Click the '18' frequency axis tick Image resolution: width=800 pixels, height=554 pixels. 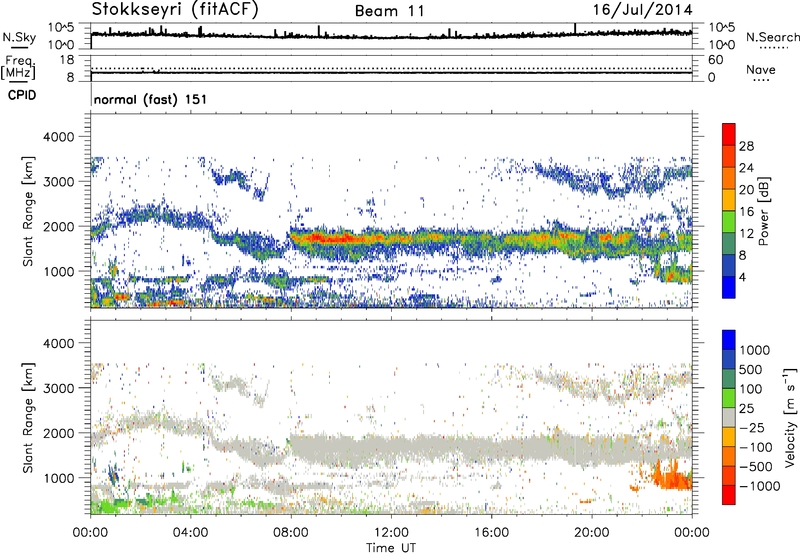point(67,59)
